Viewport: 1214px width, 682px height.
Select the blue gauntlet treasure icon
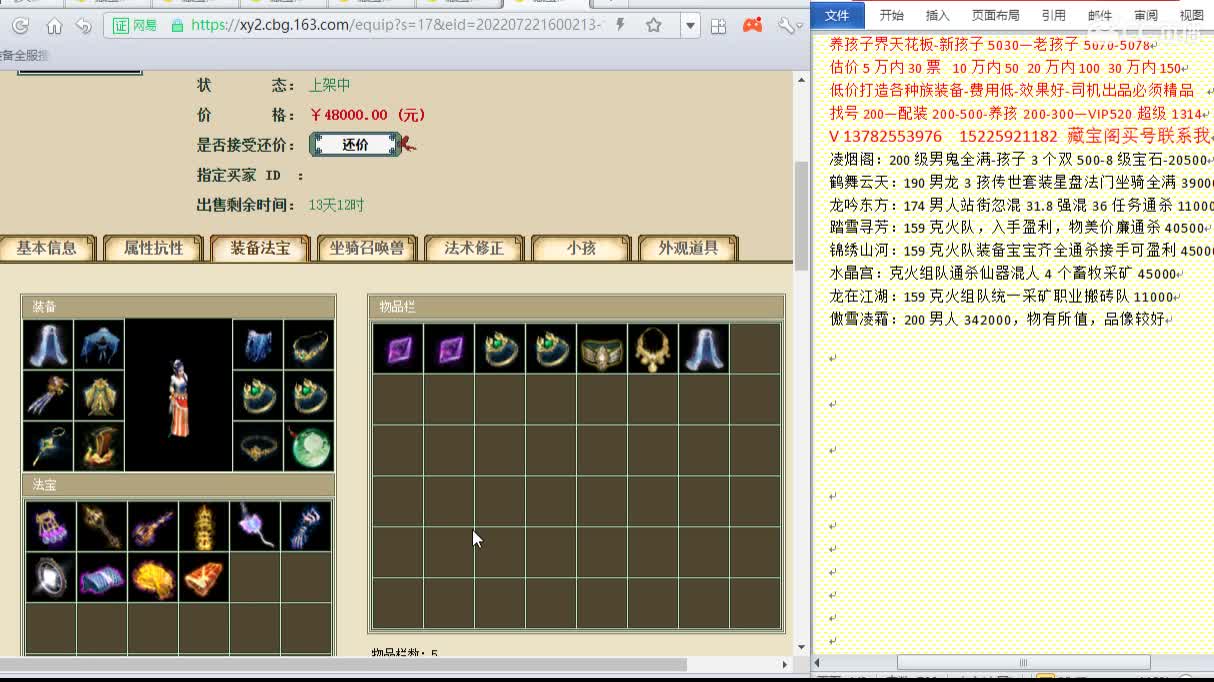coord(305,527)
